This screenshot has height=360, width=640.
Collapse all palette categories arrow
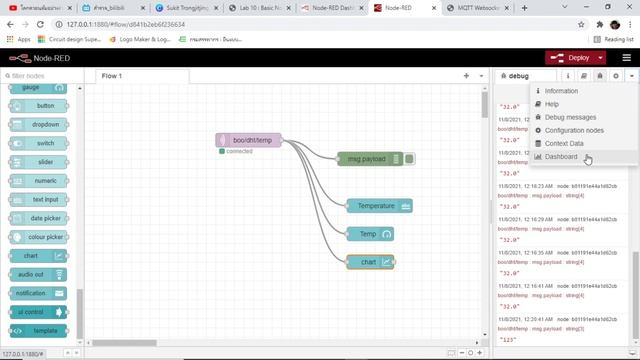[68, 353]
